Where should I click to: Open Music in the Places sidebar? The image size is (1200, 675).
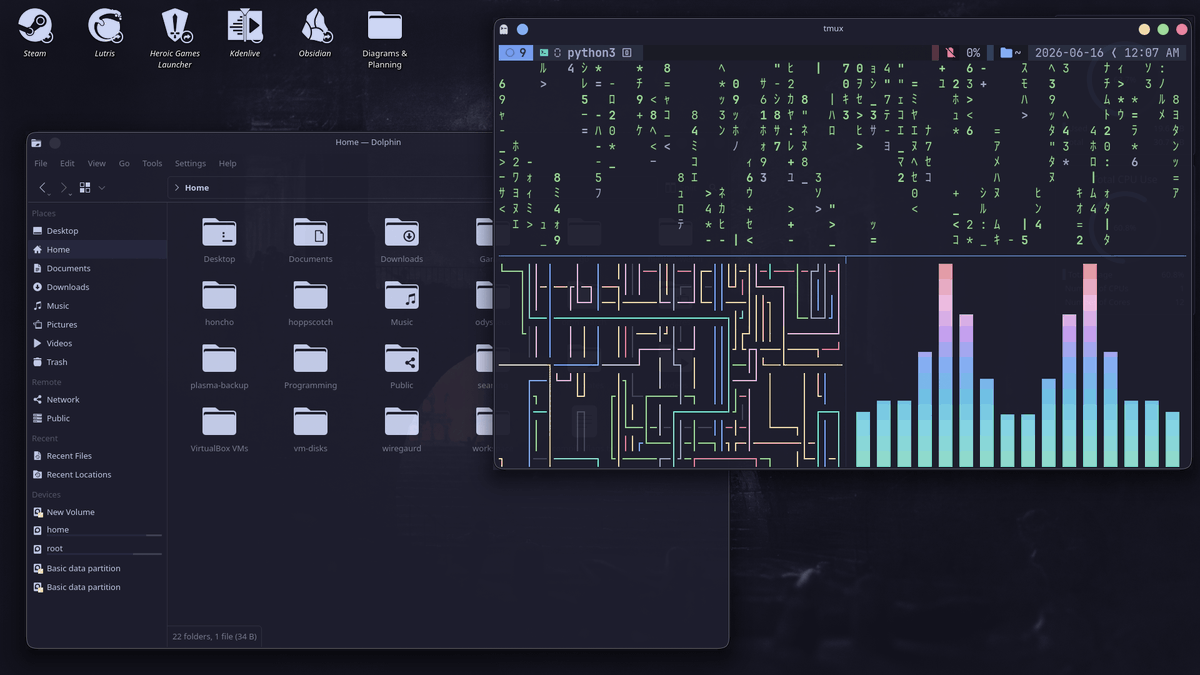click(97, 306)
